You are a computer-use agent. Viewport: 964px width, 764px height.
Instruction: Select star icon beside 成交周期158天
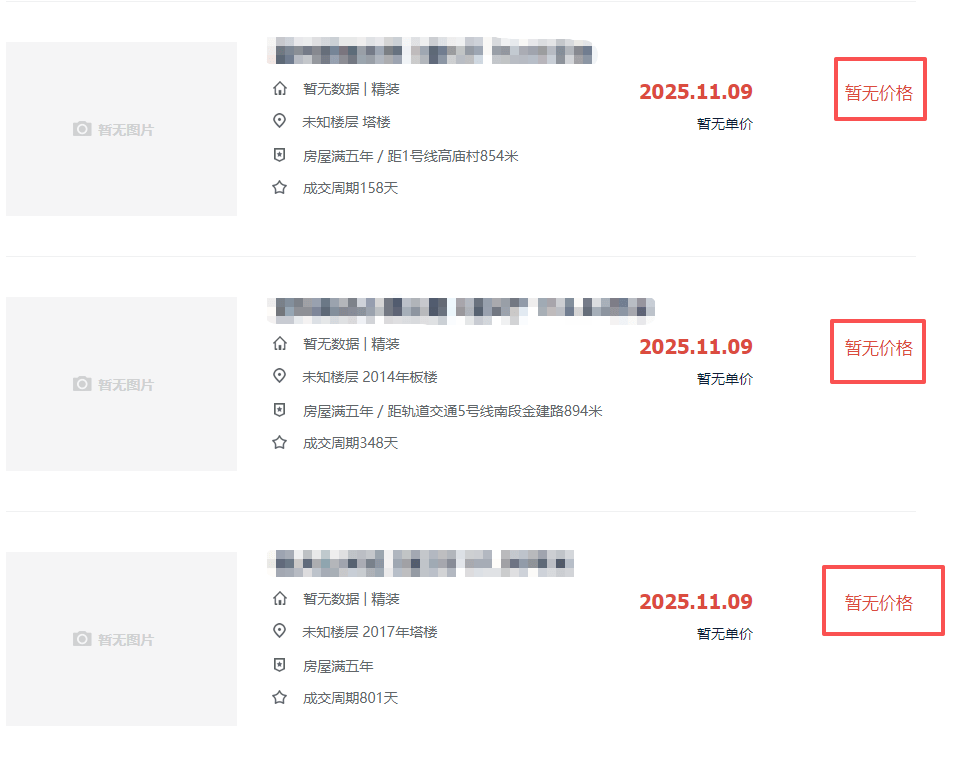[x=280, y=187]
